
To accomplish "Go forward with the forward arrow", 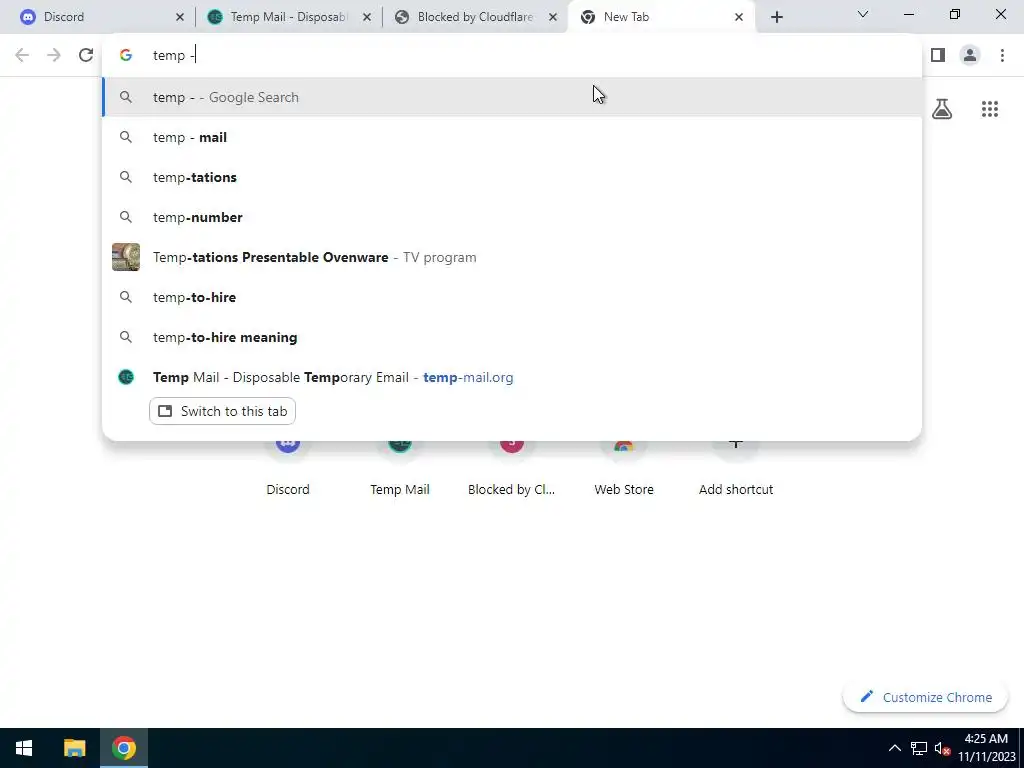I will (x=54, y=55).
